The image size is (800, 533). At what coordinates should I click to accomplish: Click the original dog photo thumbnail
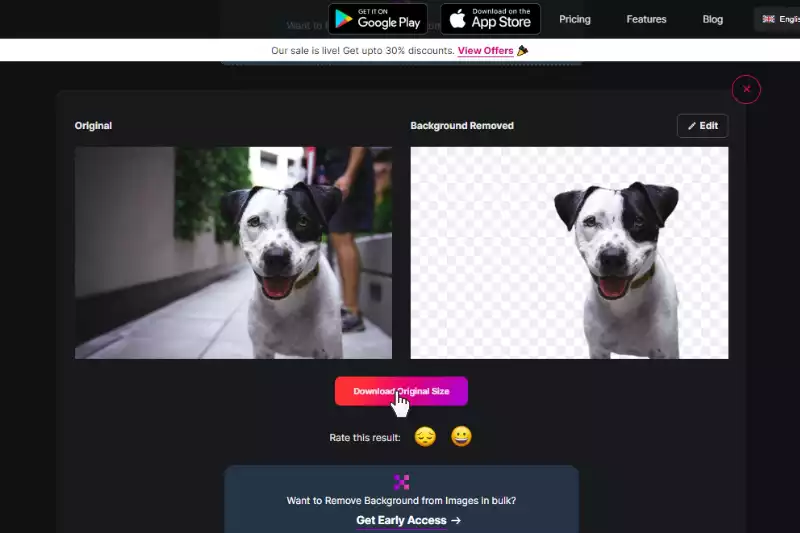click(x=233, y=253)
